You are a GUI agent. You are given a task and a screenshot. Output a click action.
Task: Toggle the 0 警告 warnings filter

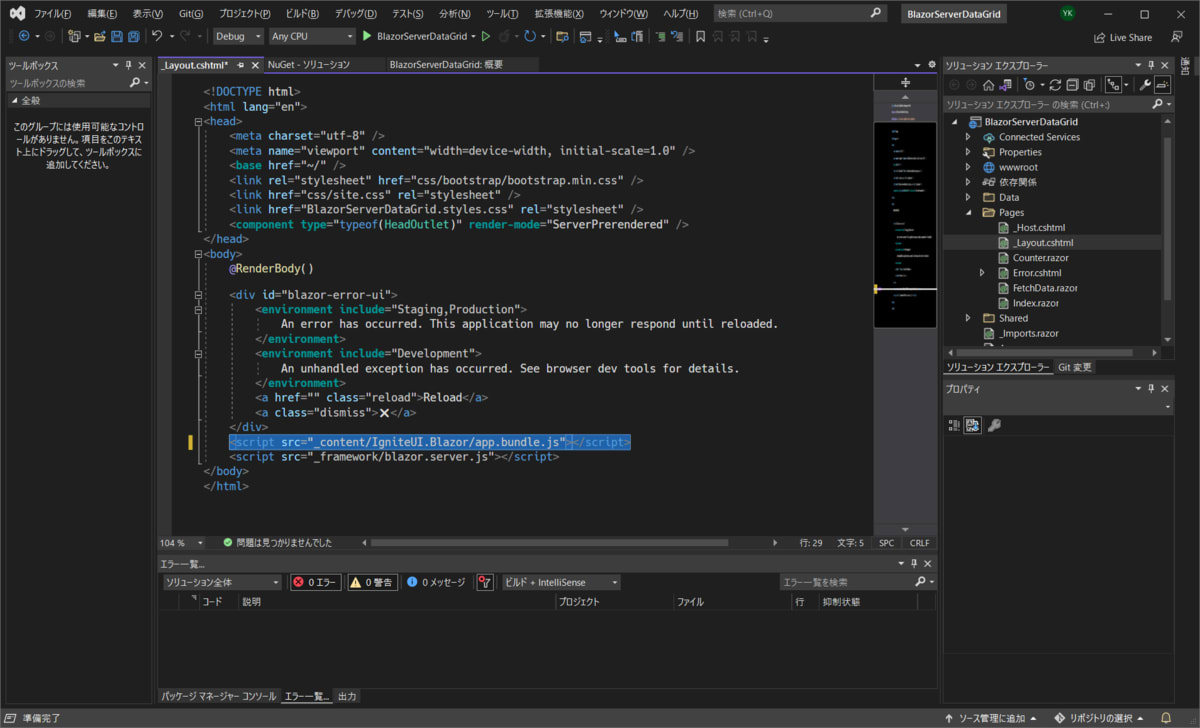(371, 582)
